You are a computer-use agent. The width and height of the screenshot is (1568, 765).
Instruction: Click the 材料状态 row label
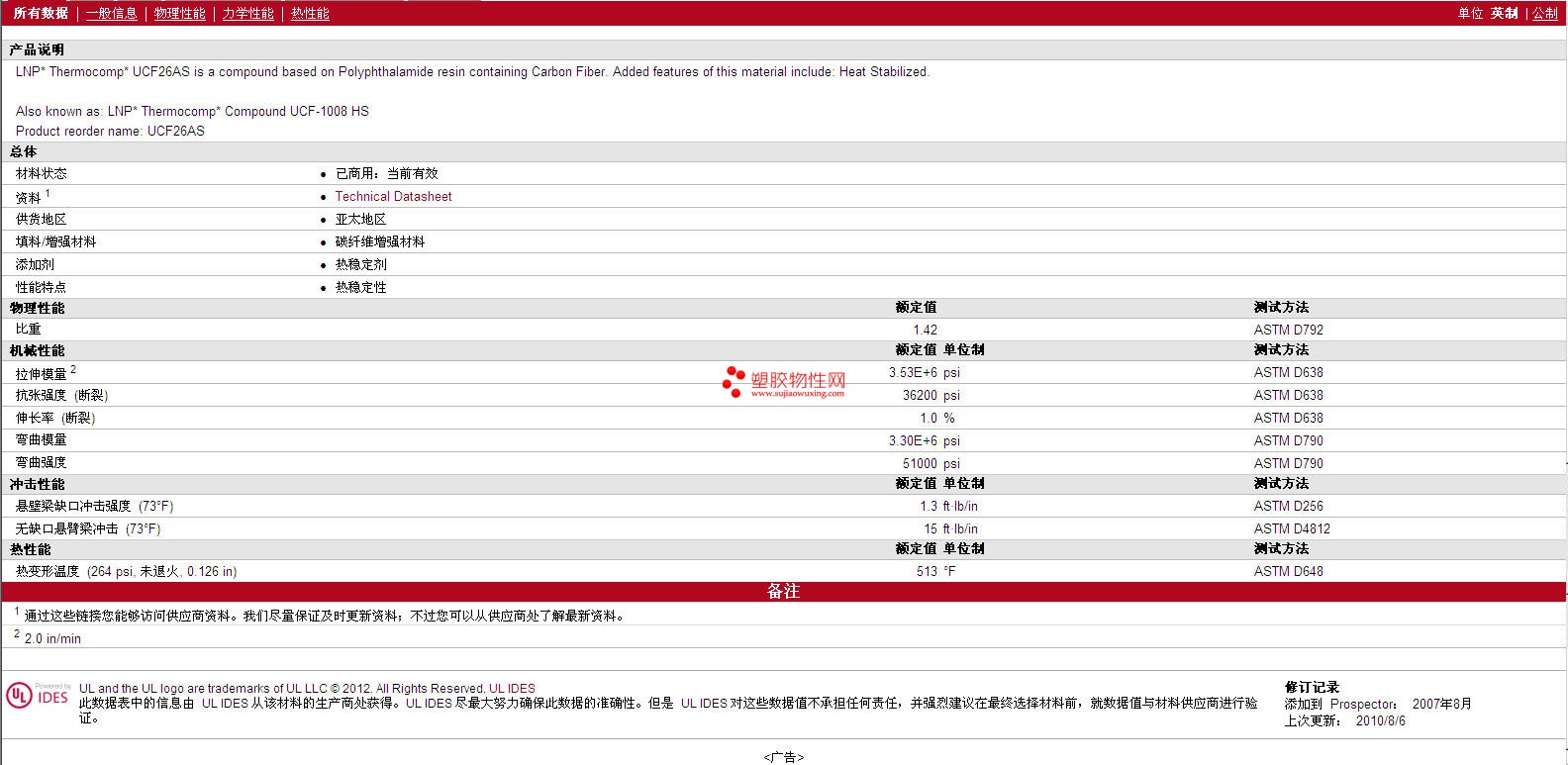(x=42, y=173)
